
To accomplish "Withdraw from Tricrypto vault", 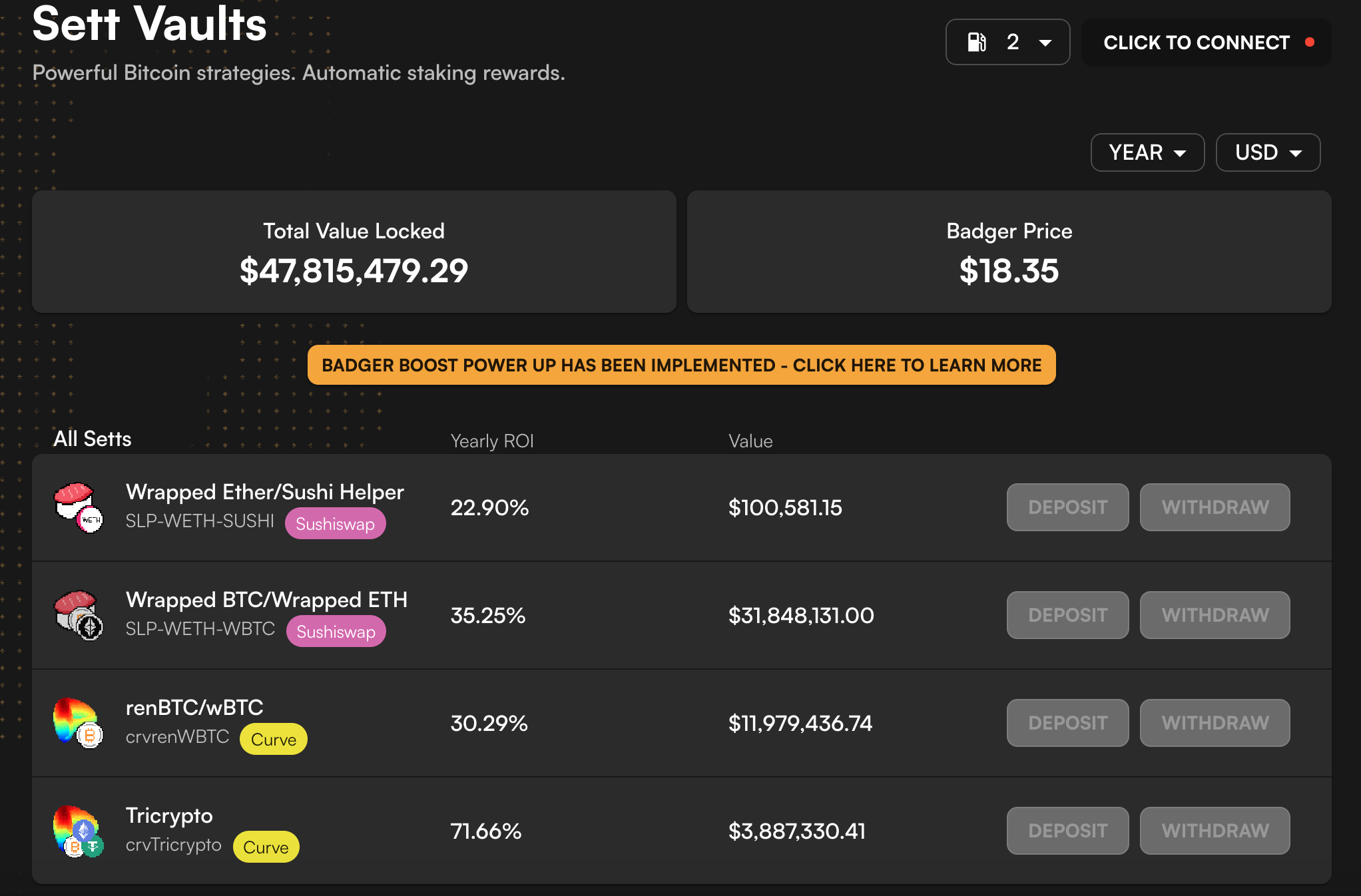I will 1215,831.
